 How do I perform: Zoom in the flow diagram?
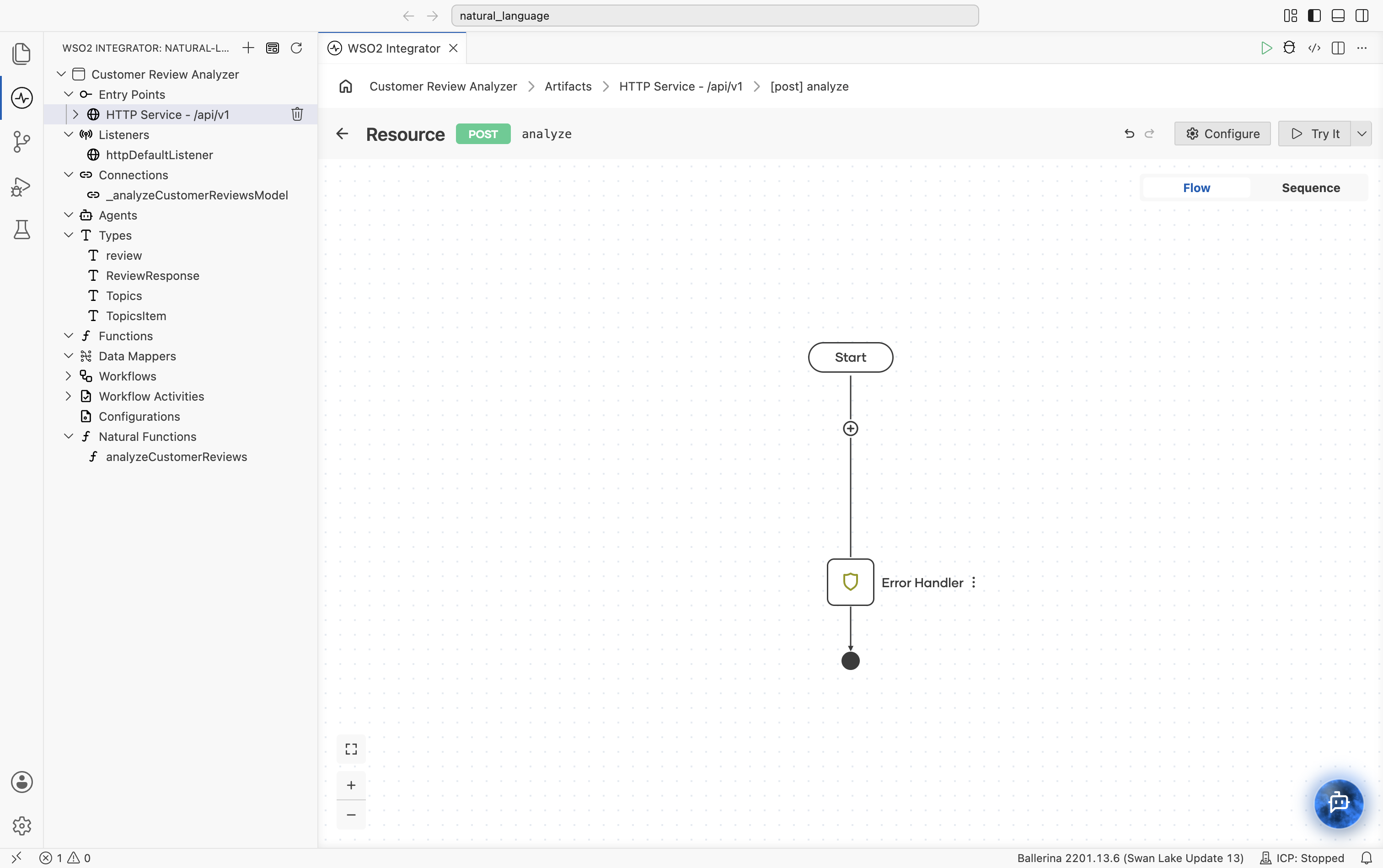coord(351,785)
